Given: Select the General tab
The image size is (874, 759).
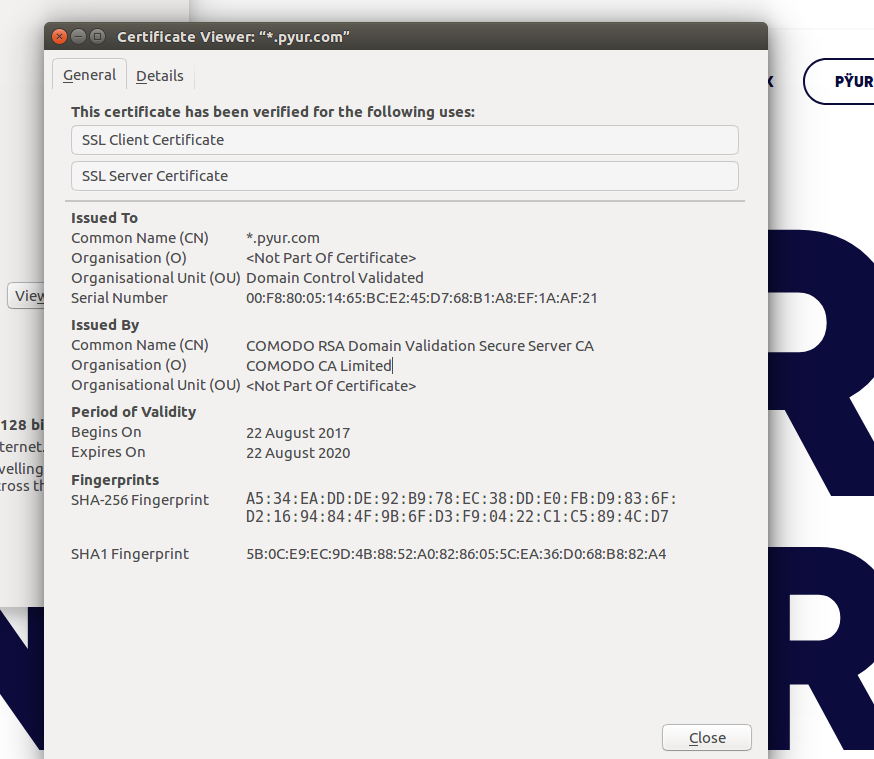Looking at the screenshot, I should point(89,75).
